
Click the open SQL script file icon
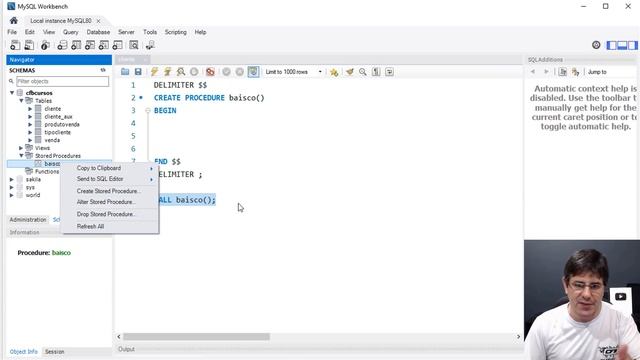tap(29, 45)
